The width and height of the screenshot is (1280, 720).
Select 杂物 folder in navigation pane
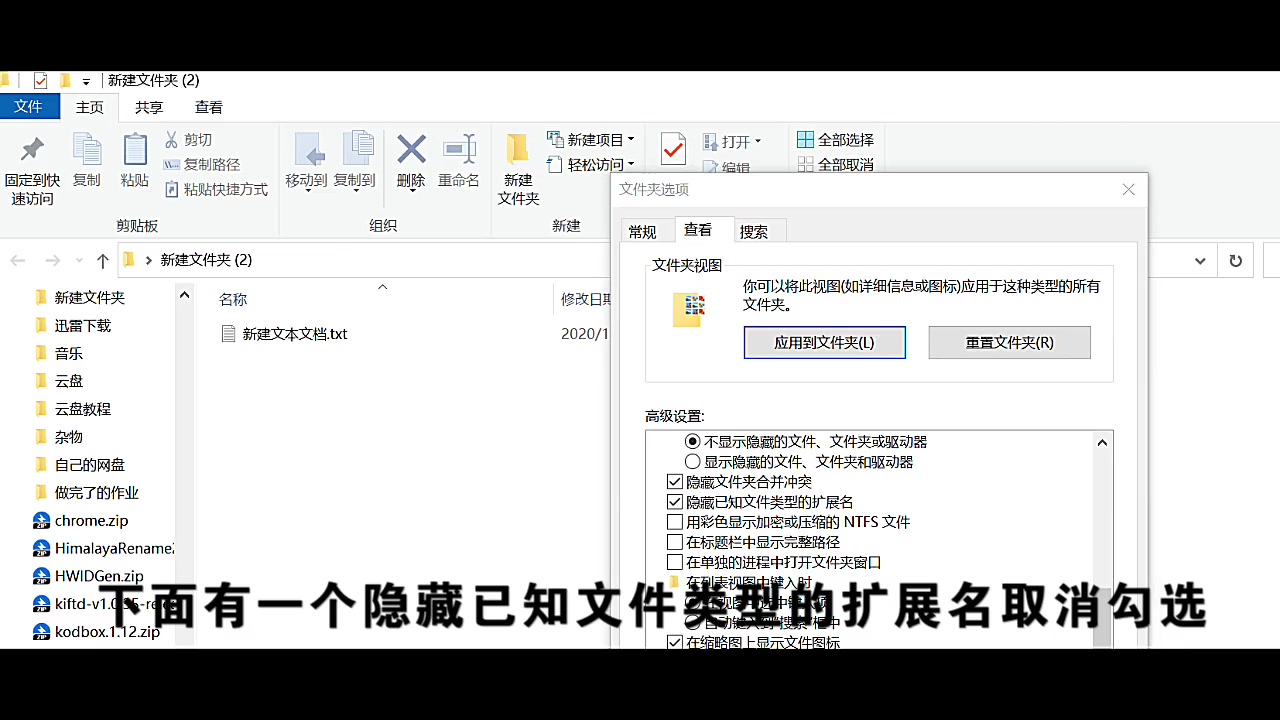[69, 437]
